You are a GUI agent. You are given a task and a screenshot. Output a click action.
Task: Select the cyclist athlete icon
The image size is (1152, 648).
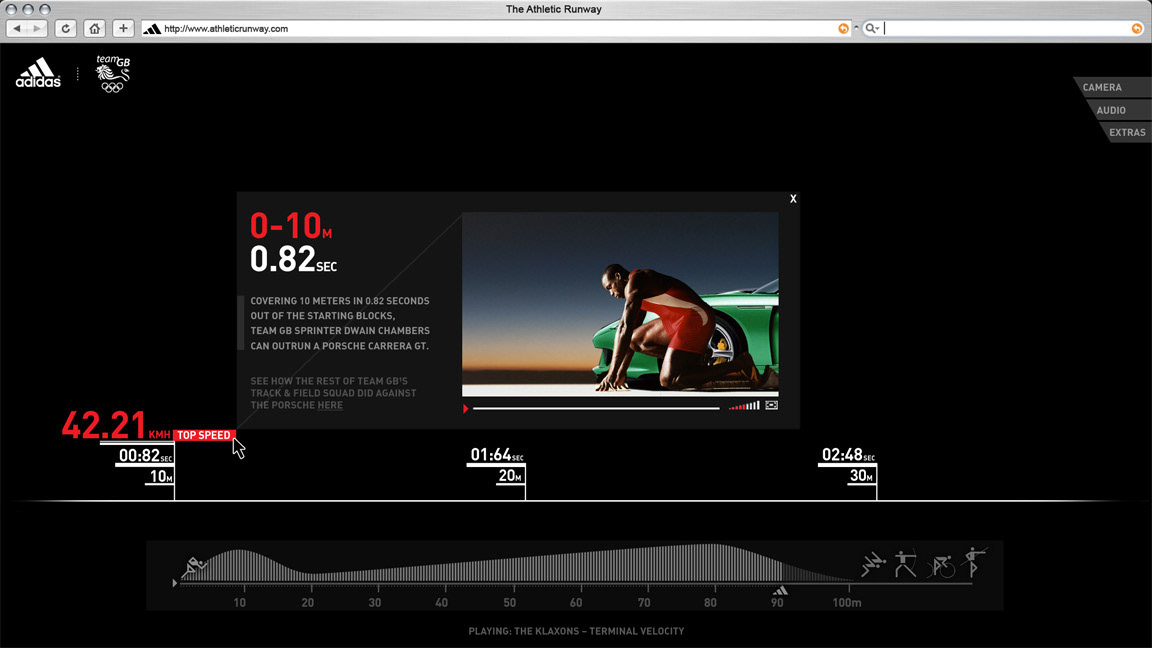941,566
